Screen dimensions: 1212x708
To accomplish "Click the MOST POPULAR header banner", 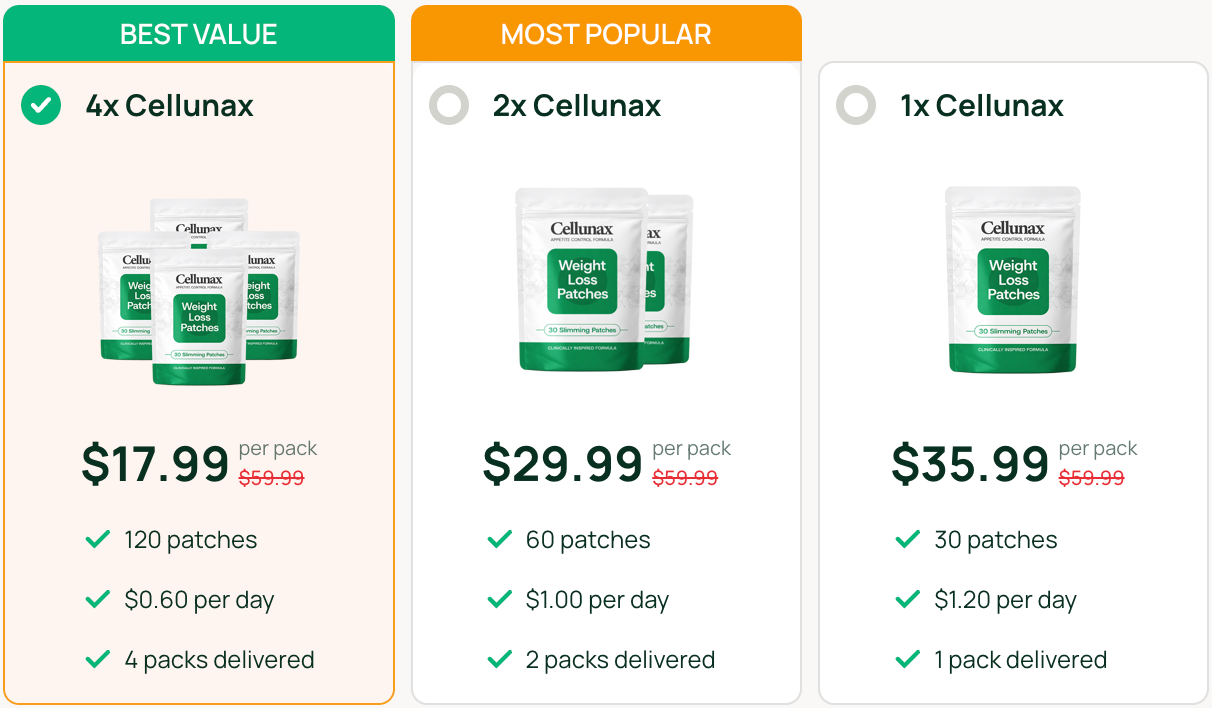I will point(605,33).
